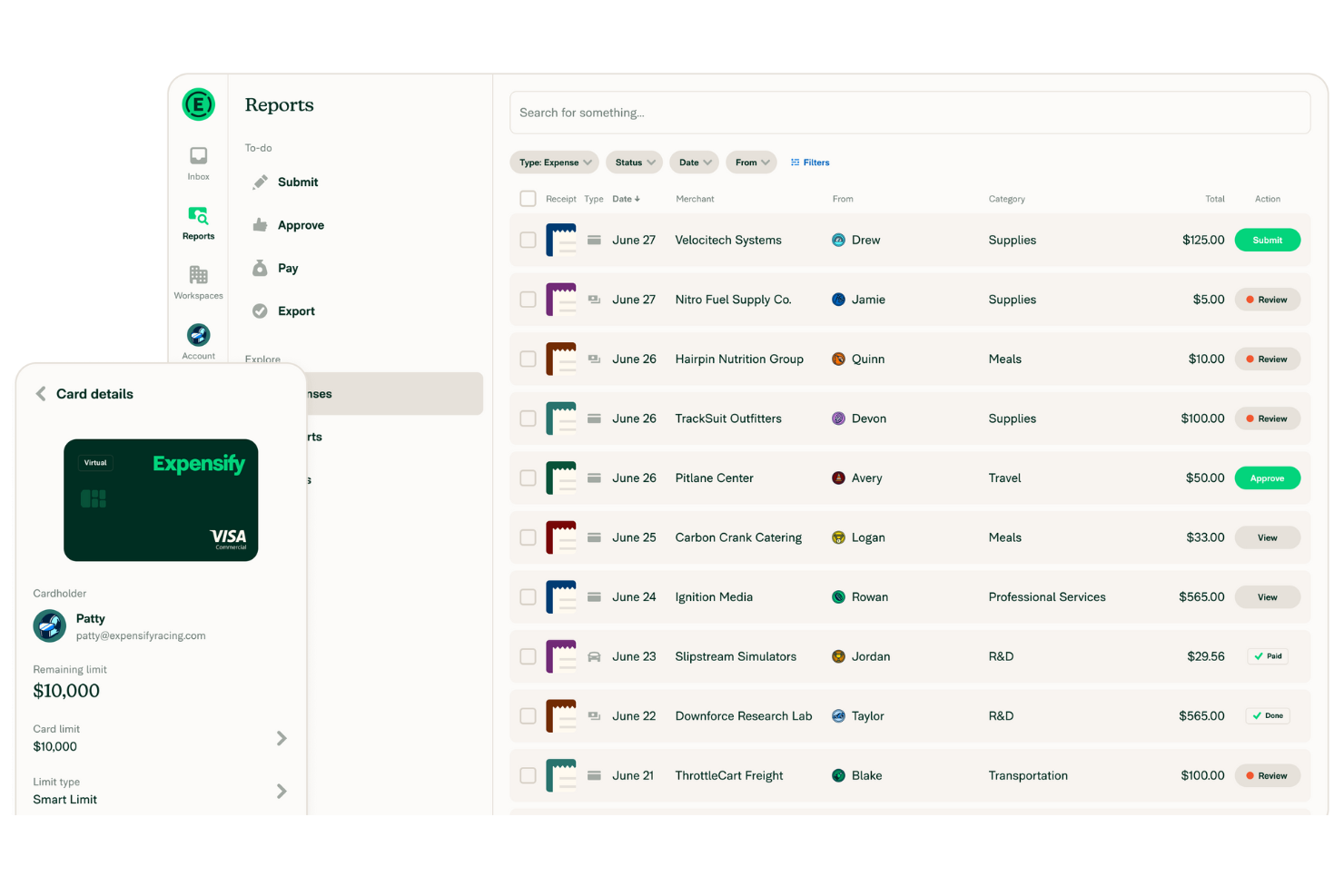Expand the Date filter dropdown
This screenshot has height=896, width=1344.
tap(693, 162)
